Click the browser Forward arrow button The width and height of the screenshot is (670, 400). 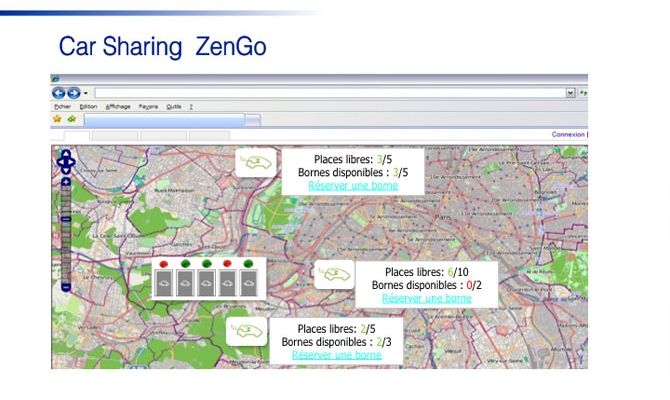point(73,93)
